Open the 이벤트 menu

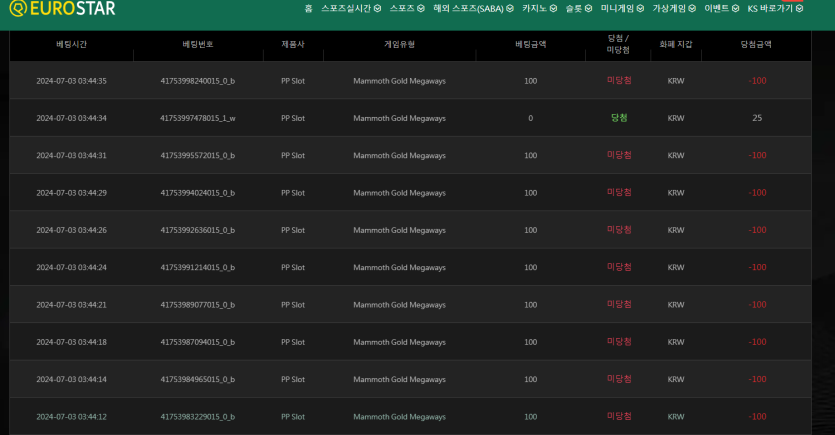coord(717,9)
